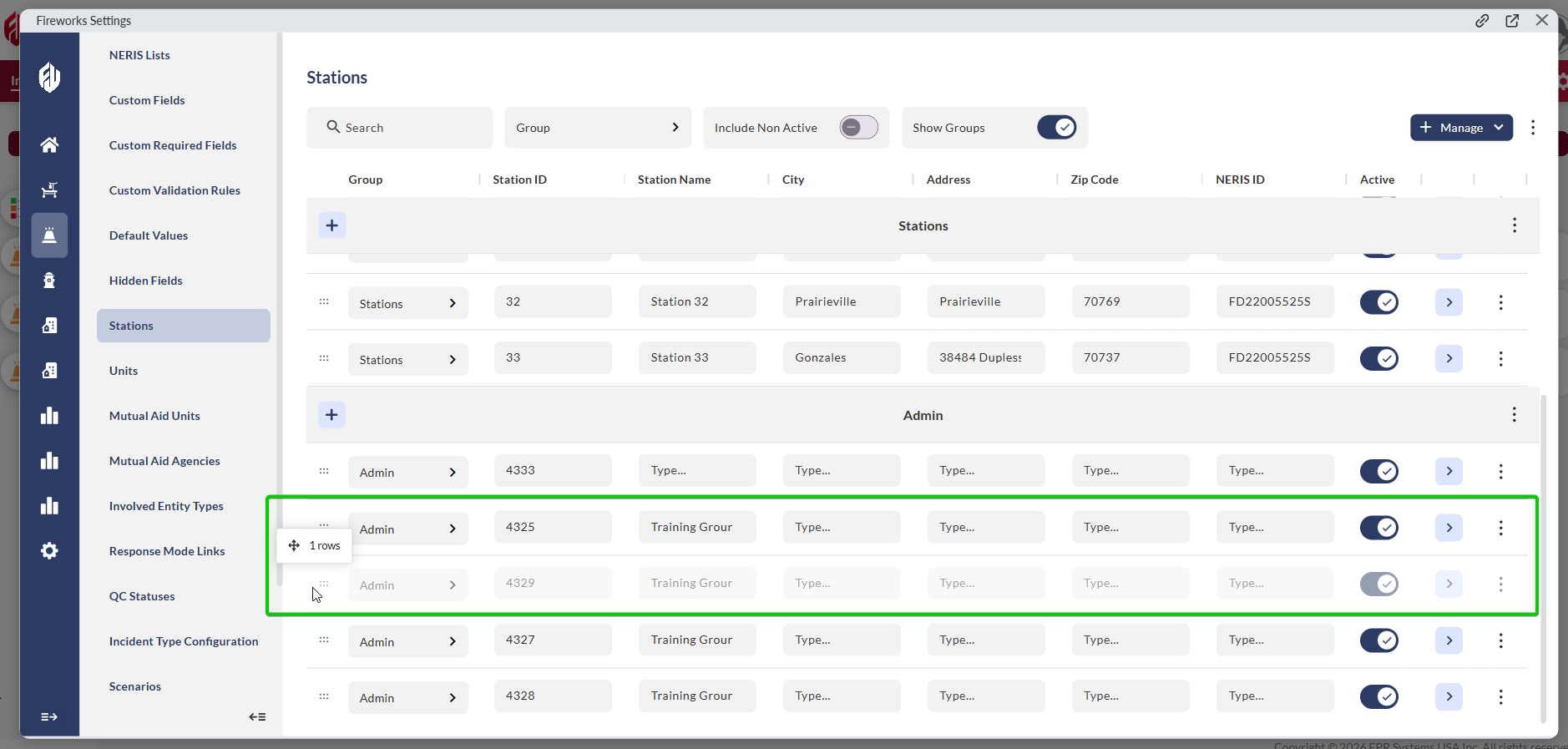Image resolution: width=1568 pixels, height=749 pixels.
Task: Click drag handle of station 4327 row
Action: (324, 640)
